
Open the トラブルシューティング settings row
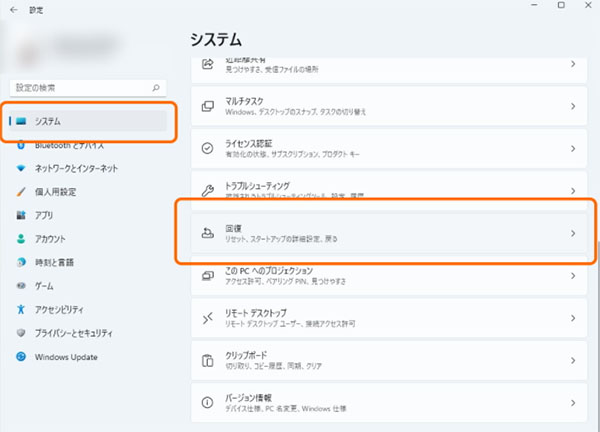point(389,191)
